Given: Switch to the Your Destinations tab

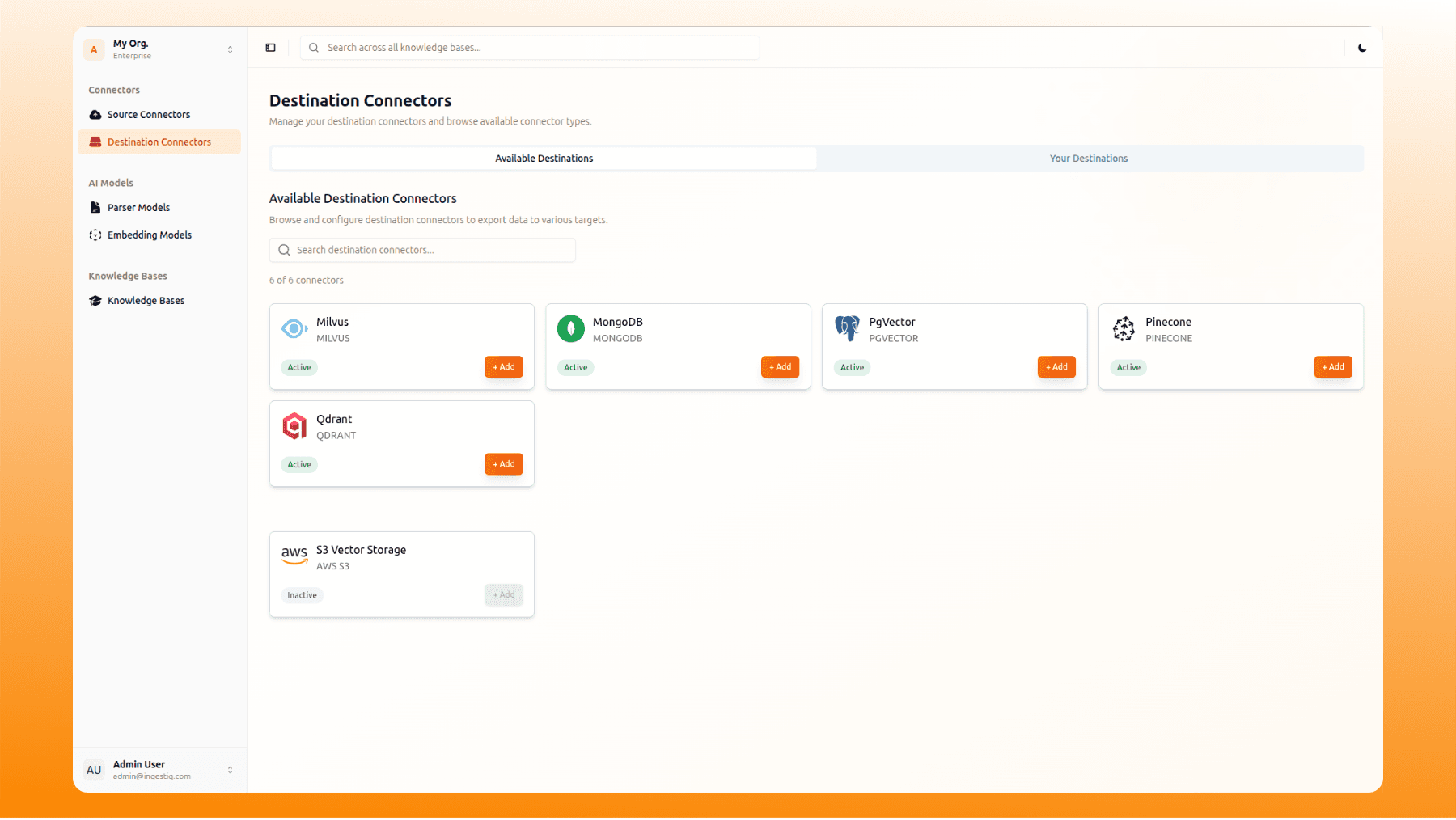Looking at the screenshot, I should (1088, 159).
